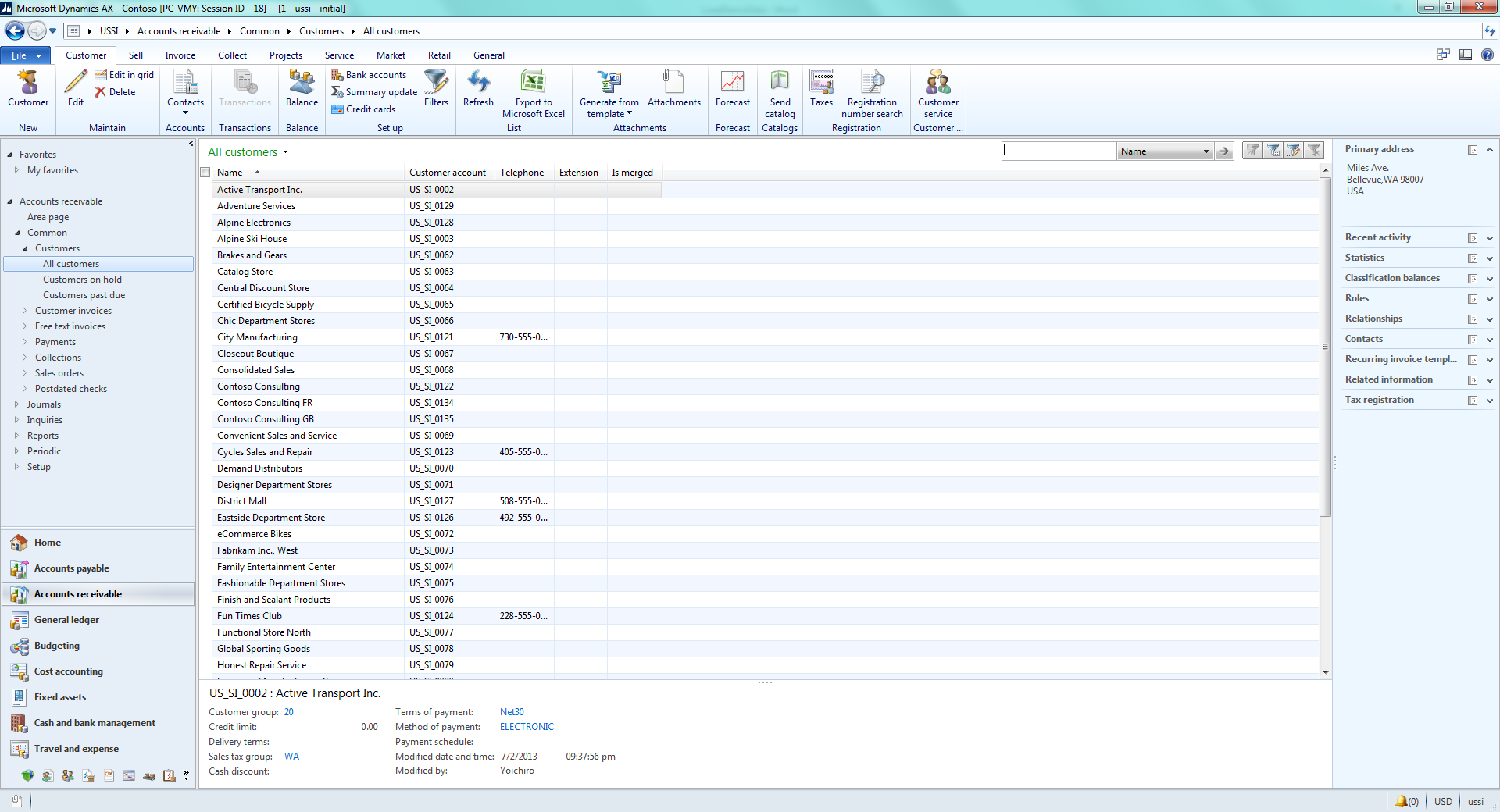Open the File menu
The height and width of the screenshot is (812, 1500).
point(26,55)
